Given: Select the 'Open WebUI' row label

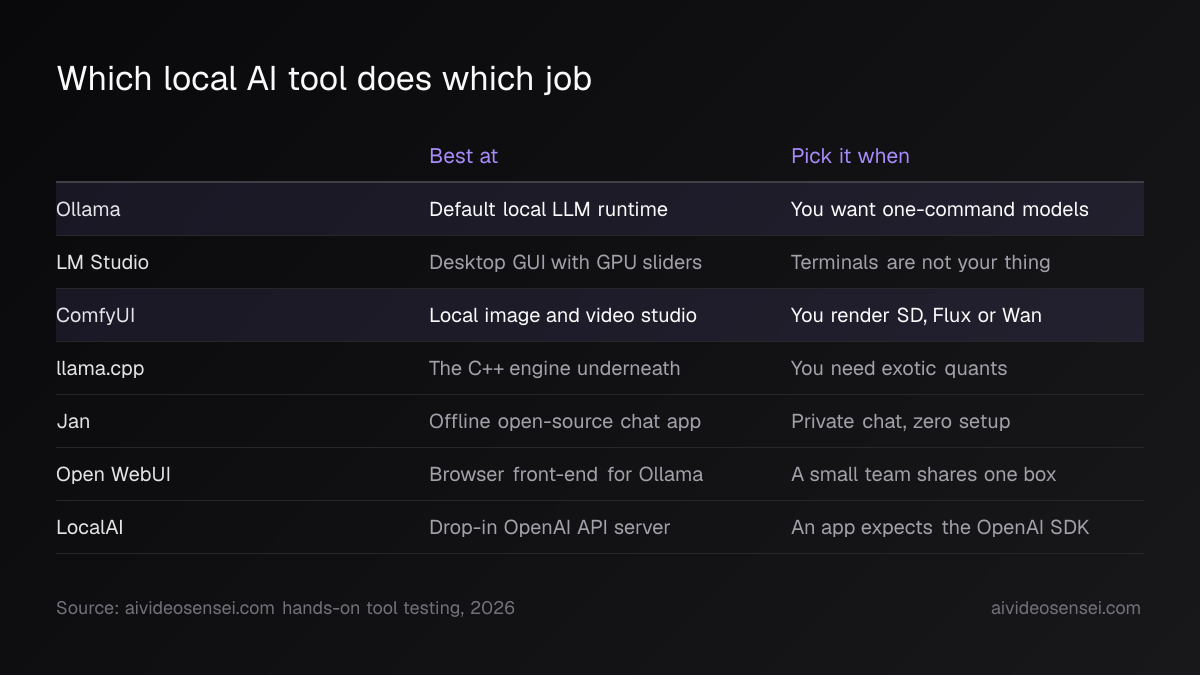Looking at the screenshot, I should coord(113,474).
